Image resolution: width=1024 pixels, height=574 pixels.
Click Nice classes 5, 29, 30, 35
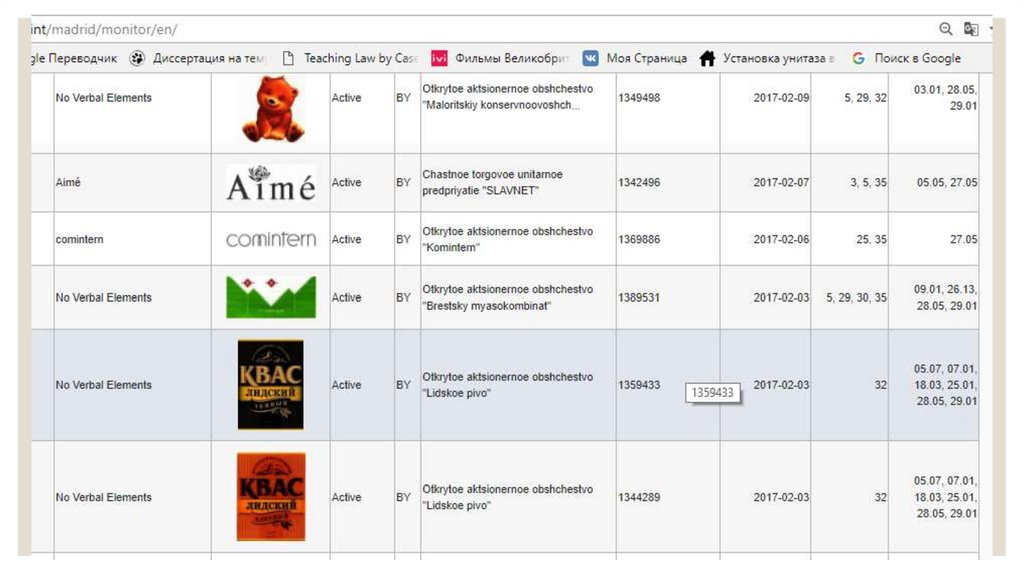856,297
